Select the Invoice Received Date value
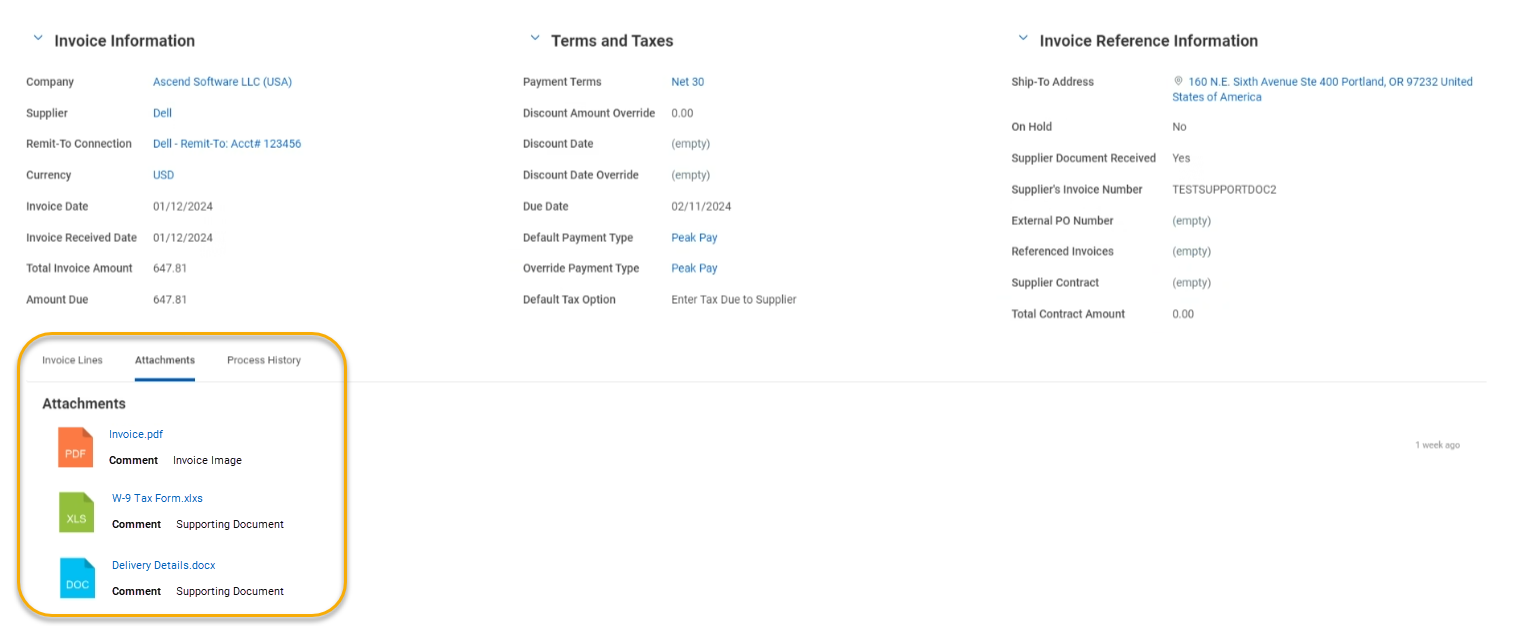Image resolution: width=1513 pixels, height=626 pixels. click(183, 238)
